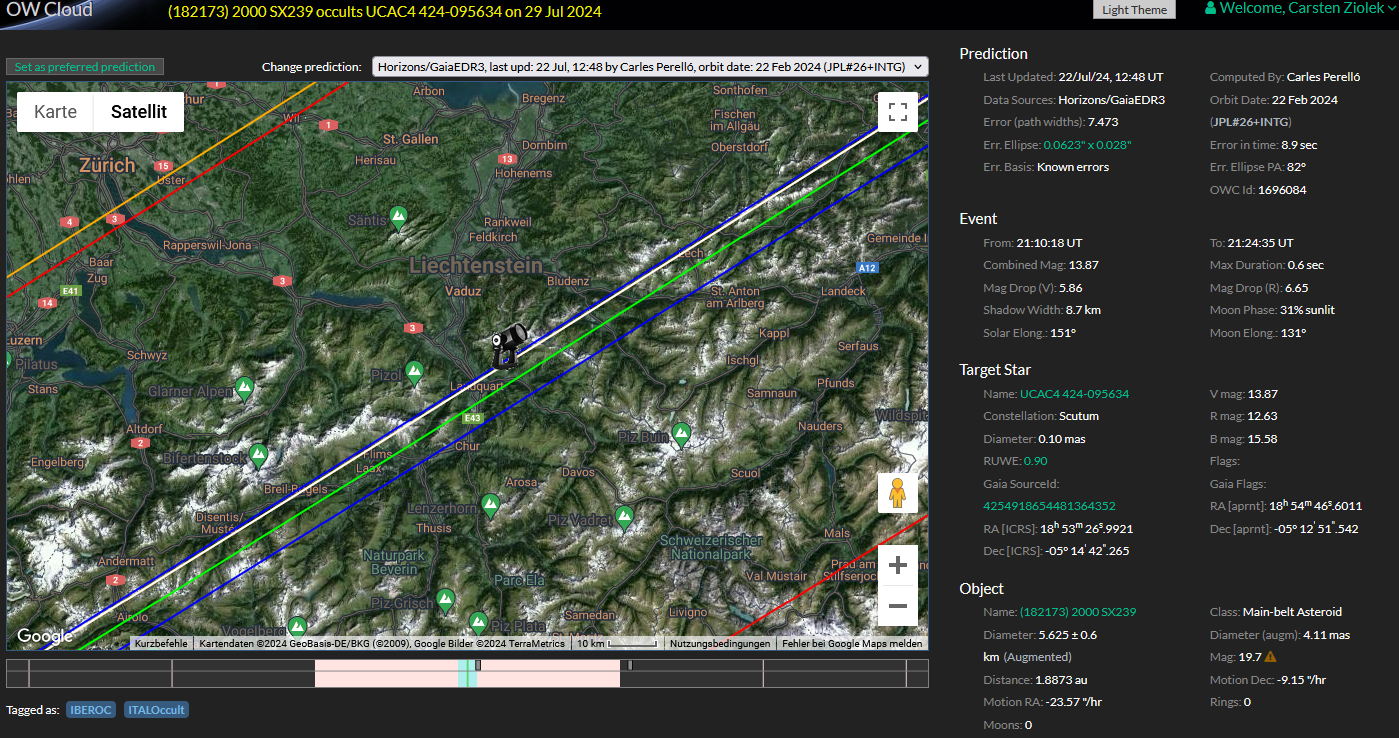Toggle fullscreen map view
Screen dimensions: 1399x738
pos(897,112)
